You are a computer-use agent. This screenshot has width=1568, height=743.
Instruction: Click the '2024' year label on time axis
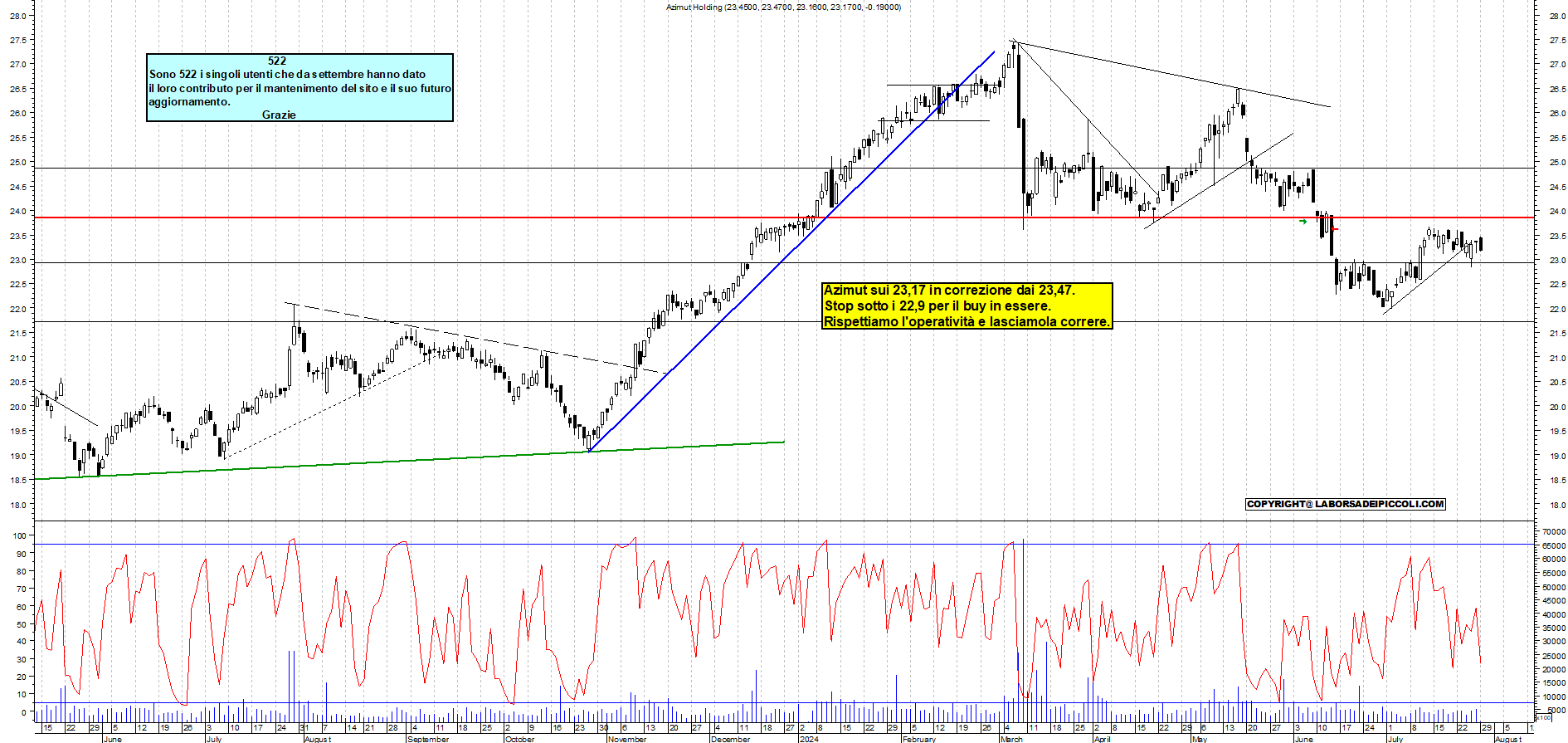pyautogui.click(x=809, y=739)
